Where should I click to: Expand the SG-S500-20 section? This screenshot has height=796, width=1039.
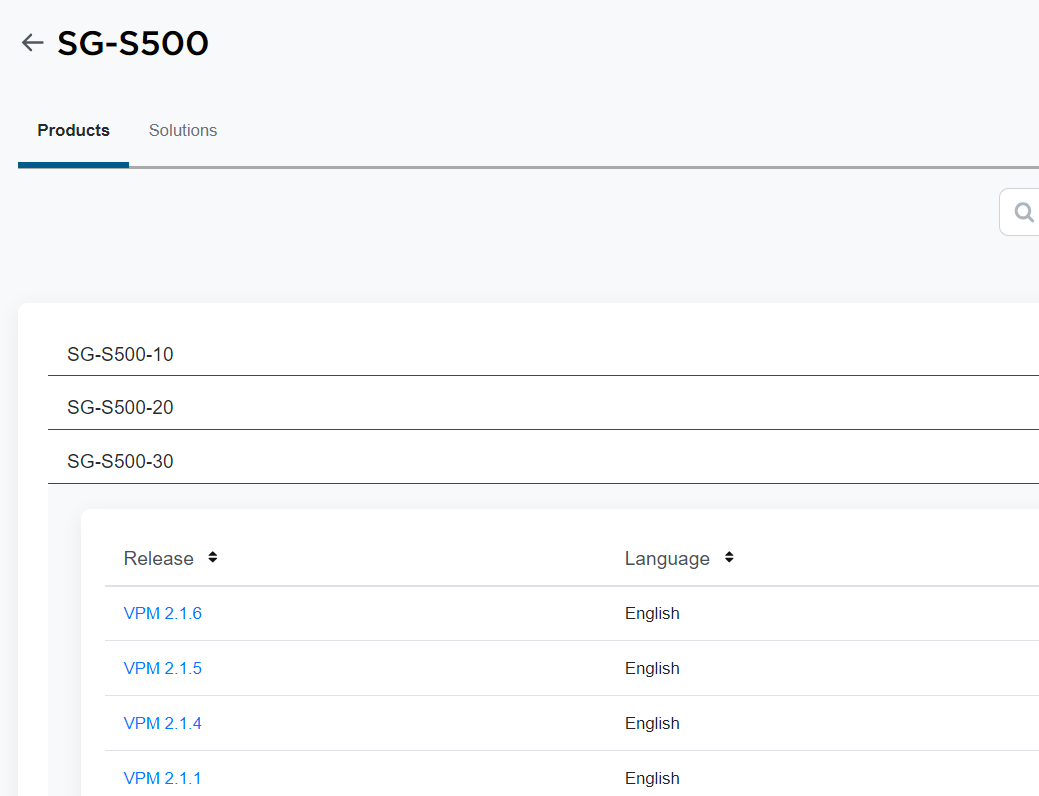click(120, 408)
